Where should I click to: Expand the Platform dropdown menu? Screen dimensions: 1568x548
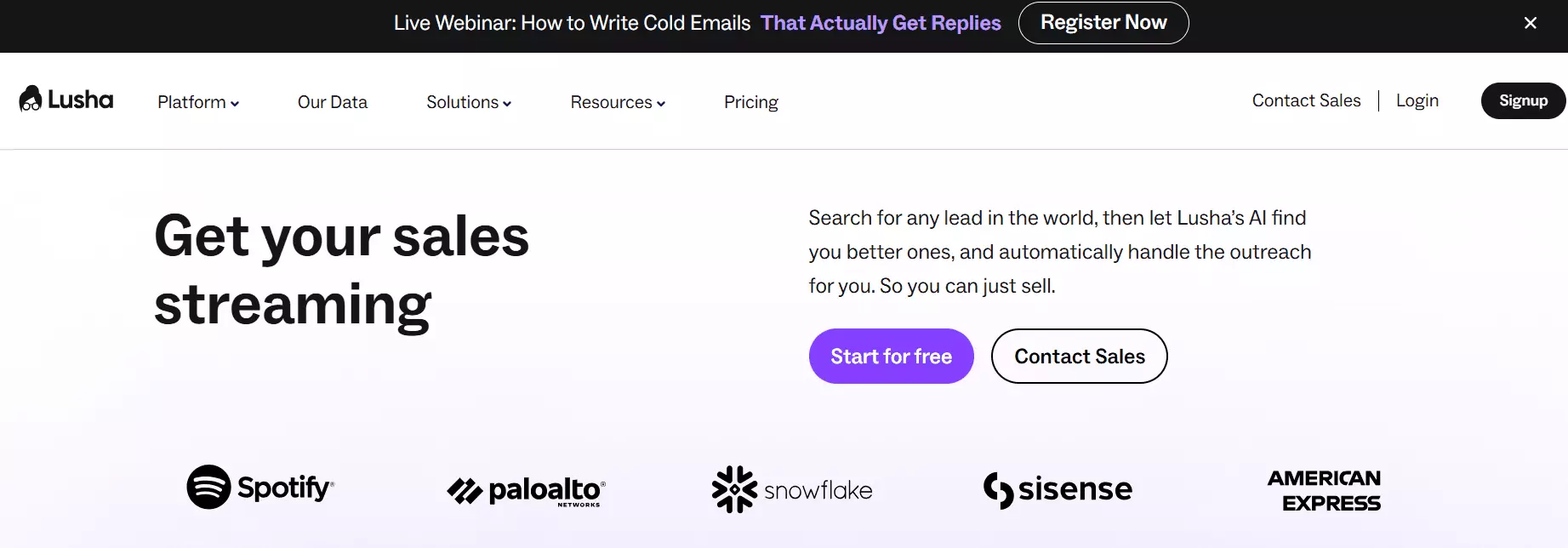(x=198, y=102)
